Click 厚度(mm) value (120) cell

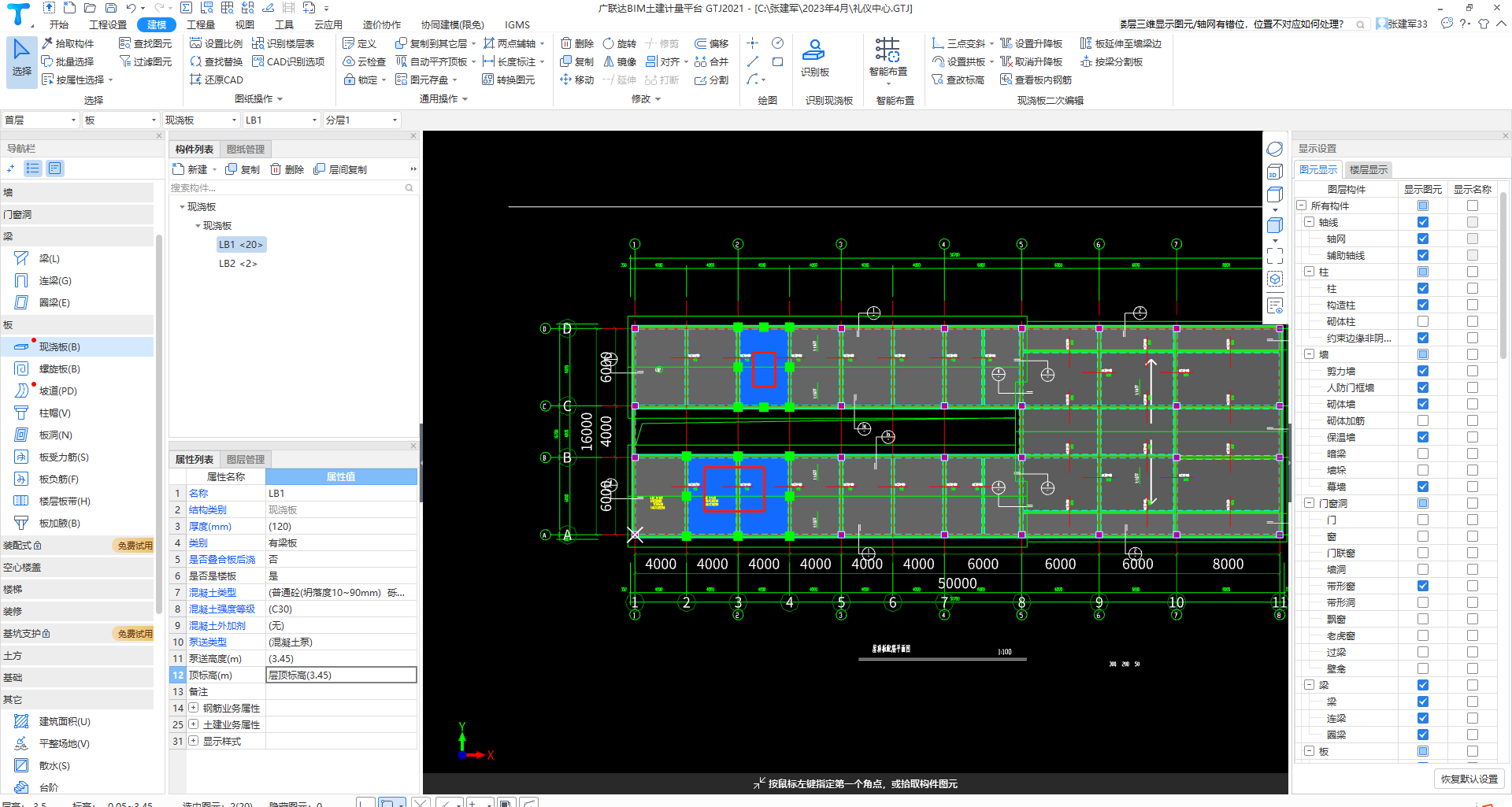point(341,526)
